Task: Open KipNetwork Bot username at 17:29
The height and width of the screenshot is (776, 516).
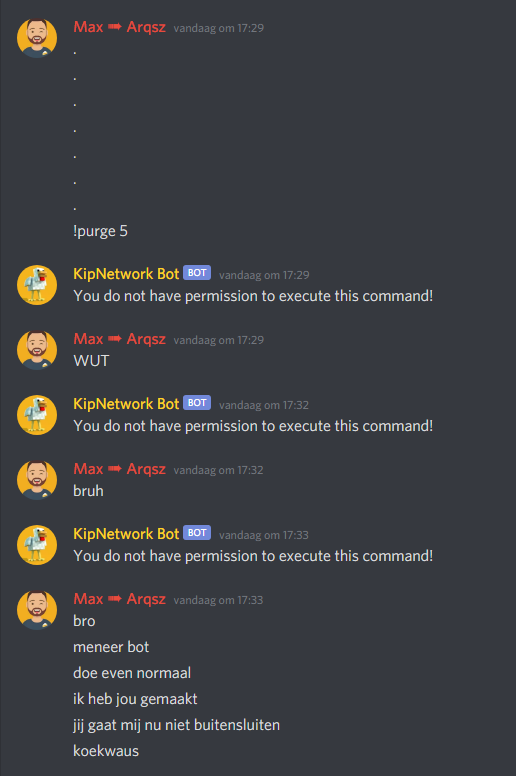Action: [x=126, y=274]
